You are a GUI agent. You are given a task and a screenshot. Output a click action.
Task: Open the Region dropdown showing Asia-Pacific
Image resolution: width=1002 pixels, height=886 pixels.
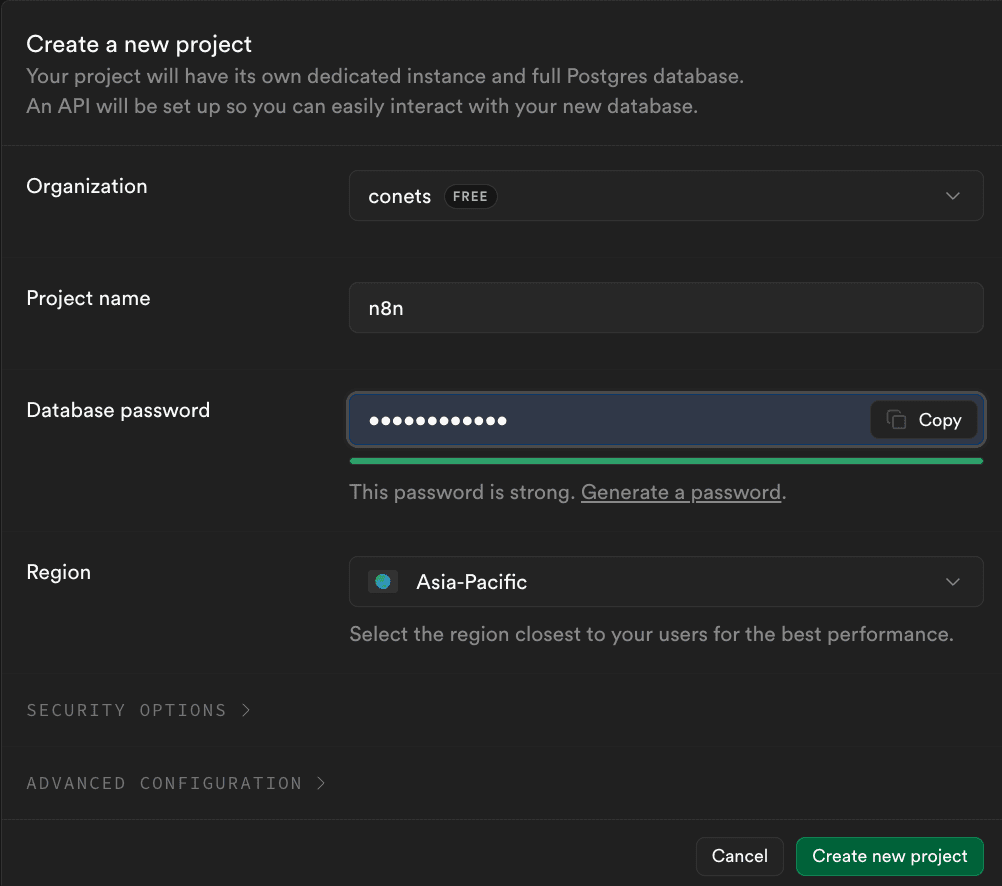[x=666, y=582]
